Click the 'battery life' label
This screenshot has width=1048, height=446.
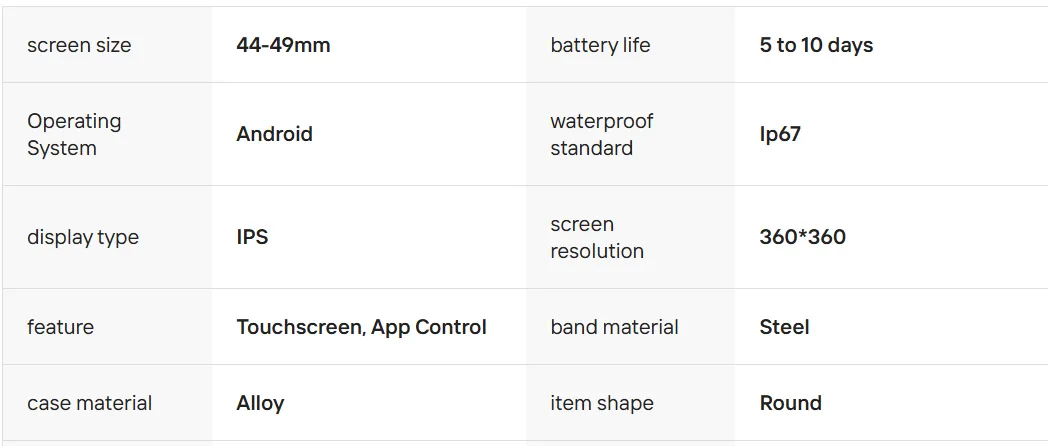[600, 45]
